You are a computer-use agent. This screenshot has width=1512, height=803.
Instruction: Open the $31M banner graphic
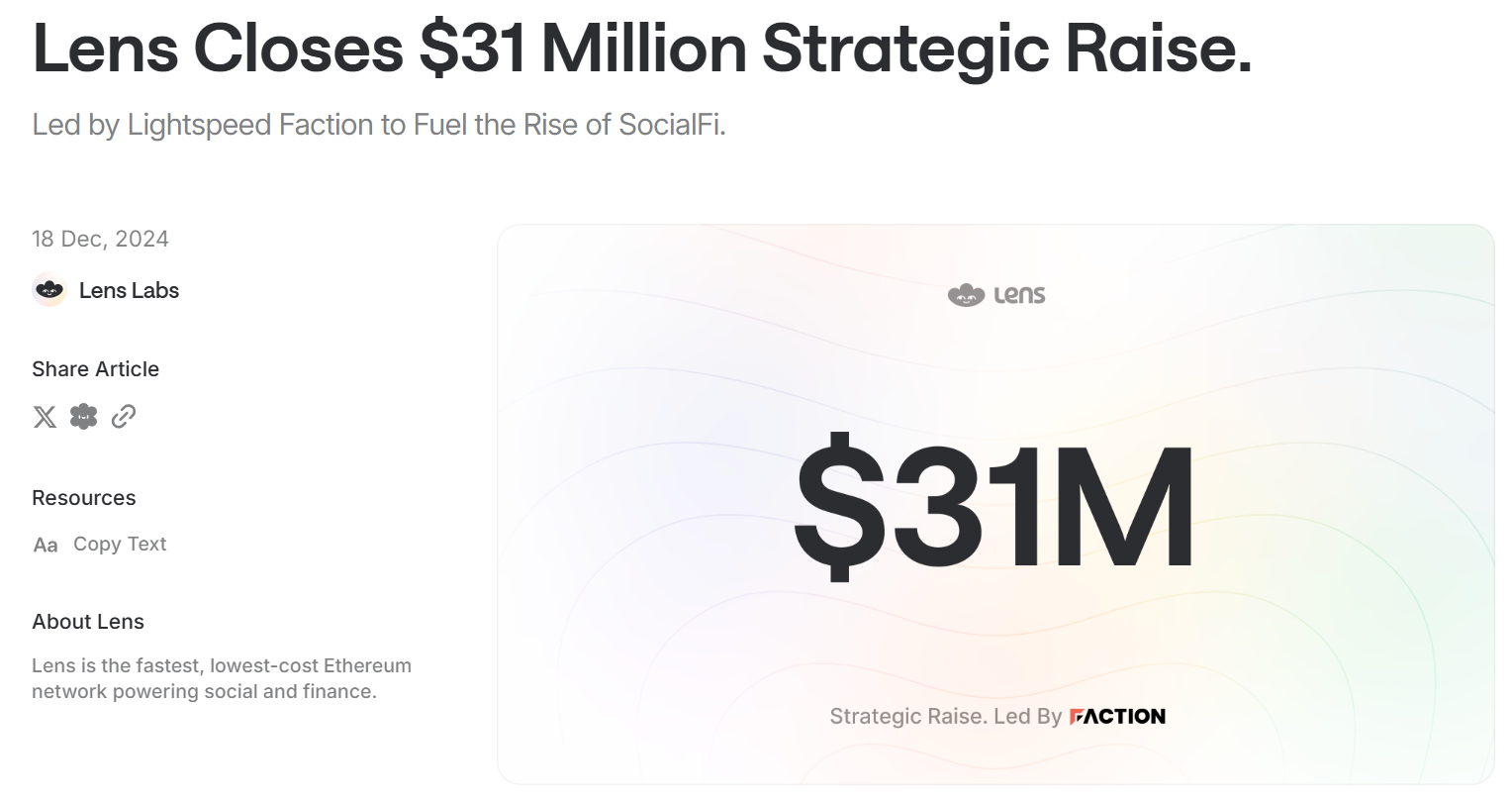(x=994, y=505)
